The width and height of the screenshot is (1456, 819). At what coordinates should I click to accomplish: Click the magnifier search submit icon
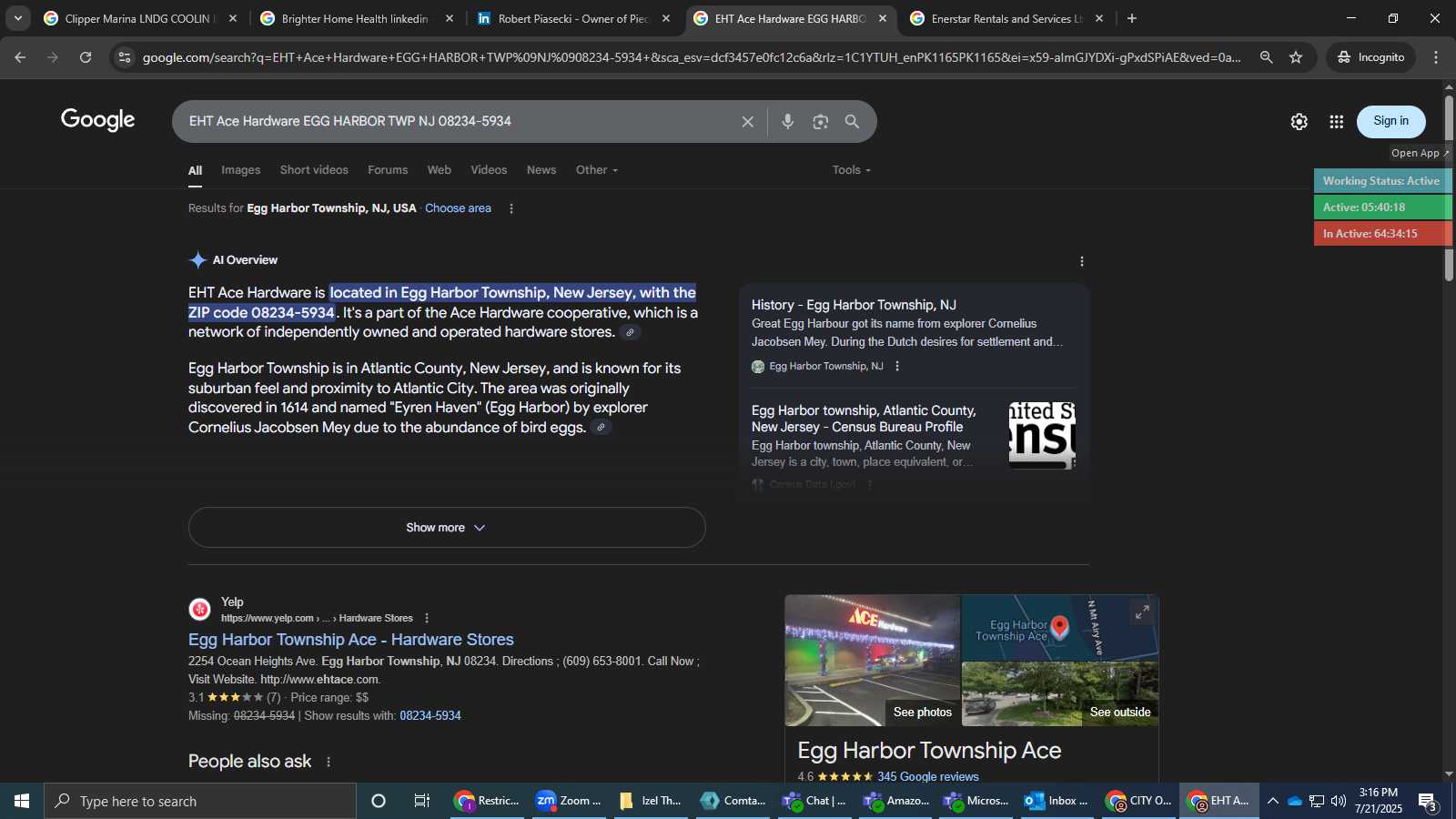coord(852,122)
